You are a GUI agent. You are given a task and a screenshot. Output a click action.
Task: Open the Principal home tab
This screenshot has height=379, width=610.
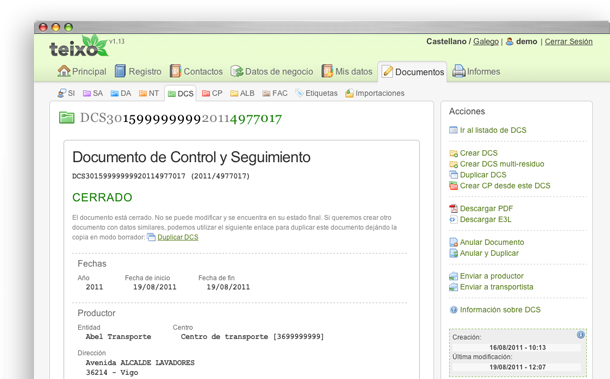coord(82,72)
